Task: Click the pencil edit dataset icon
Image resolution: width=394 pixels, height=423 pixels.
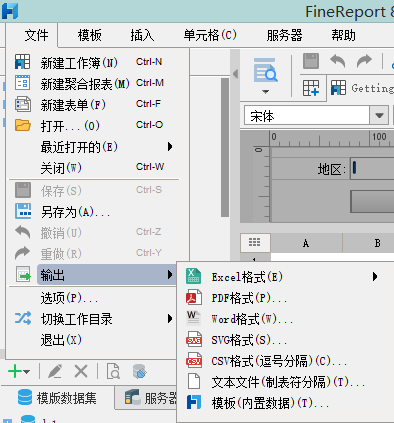Action: pos(55,371)
